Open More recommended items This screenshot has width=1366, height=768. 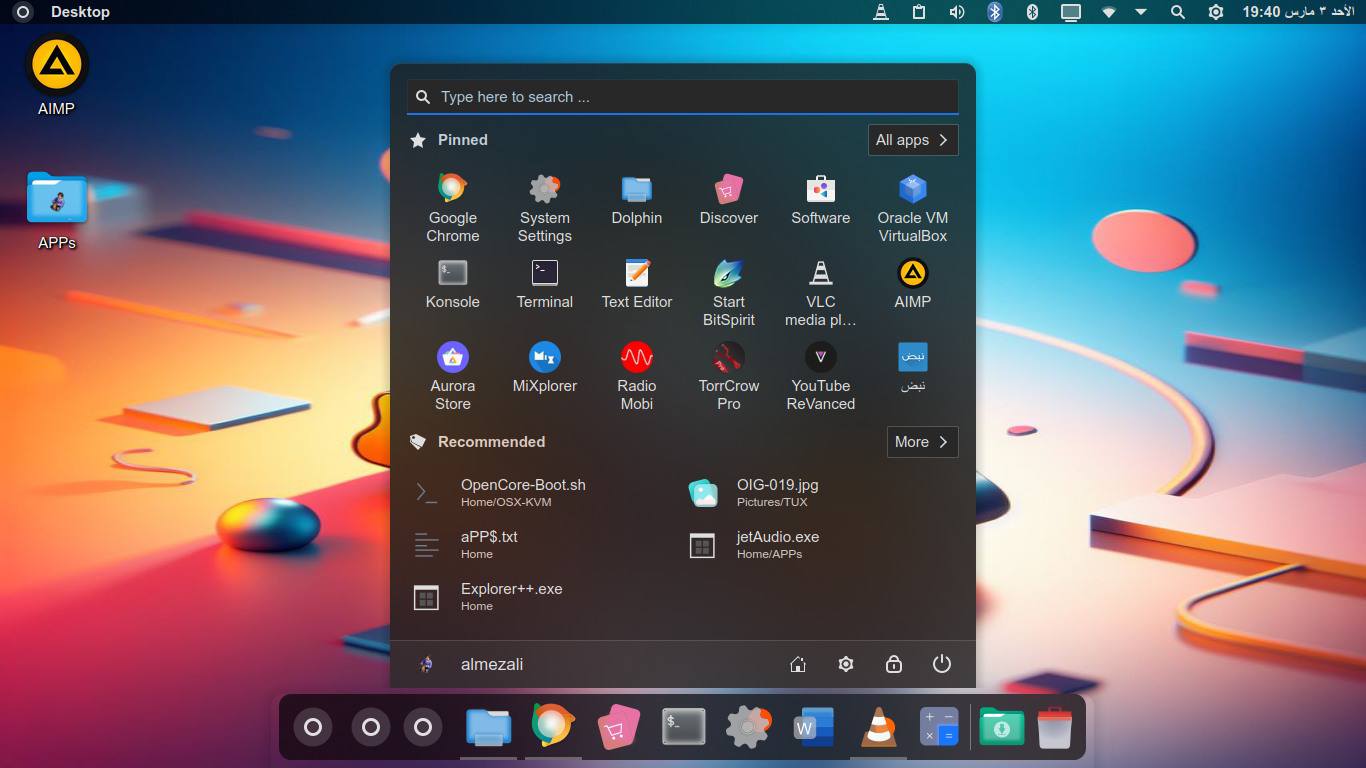click(922, 442)
